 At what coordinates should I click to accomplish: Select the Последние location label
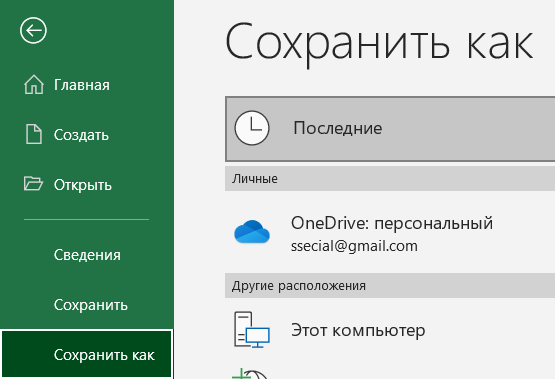(338, 128)
